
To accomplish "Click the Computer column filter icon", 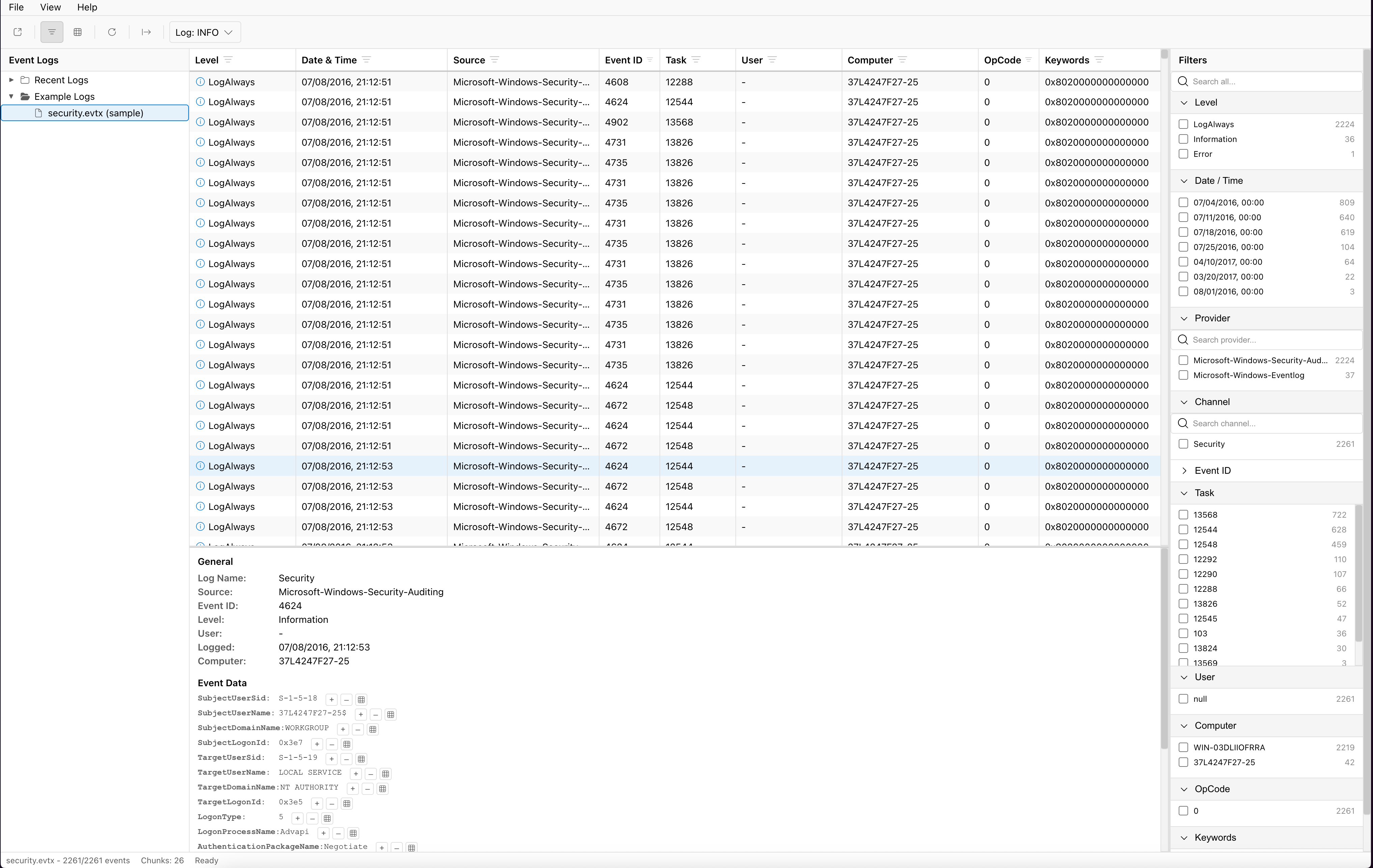I will click(903, 60).
